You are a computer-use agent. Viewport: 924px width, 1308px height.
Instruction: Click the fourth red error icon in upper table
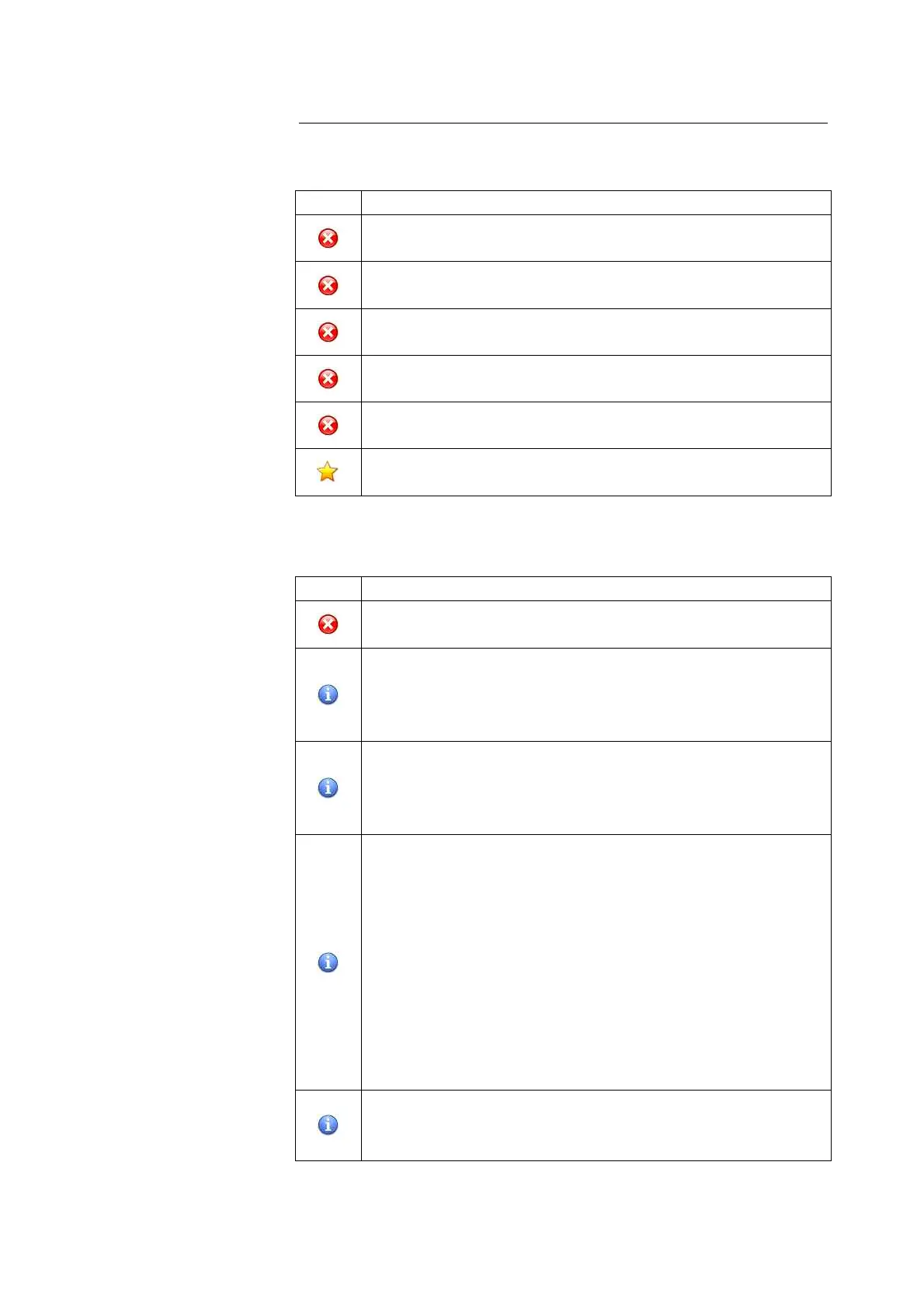click(328, 379)
